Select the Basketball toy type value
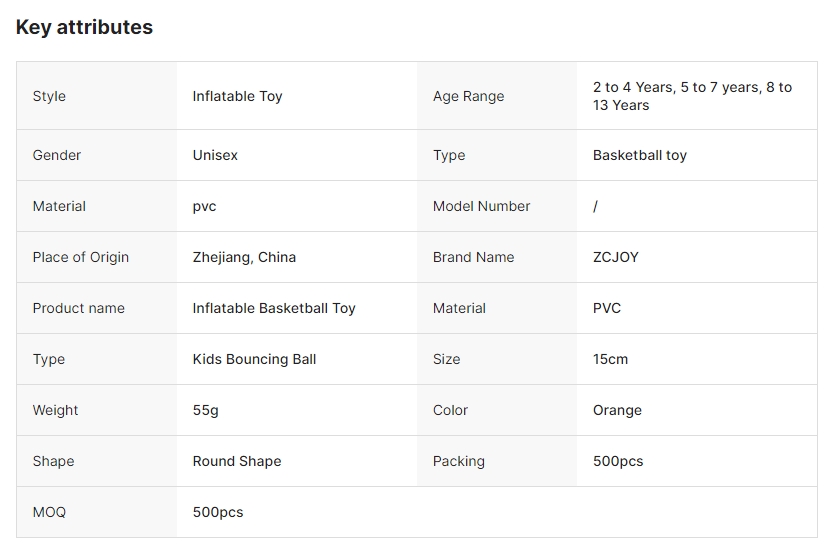Viewport: 840px width, 555px height. pyautogui.click(x=639, y=155)
